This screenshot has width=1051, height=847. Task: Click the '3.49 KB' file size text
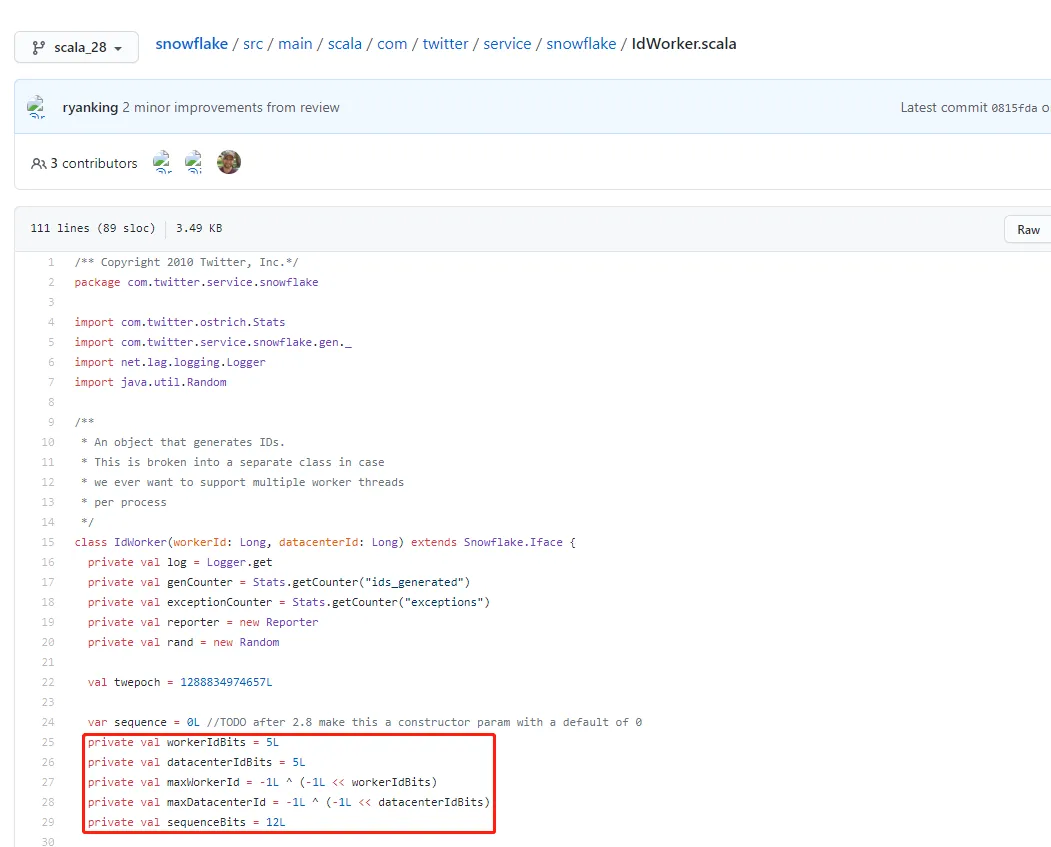199,229
